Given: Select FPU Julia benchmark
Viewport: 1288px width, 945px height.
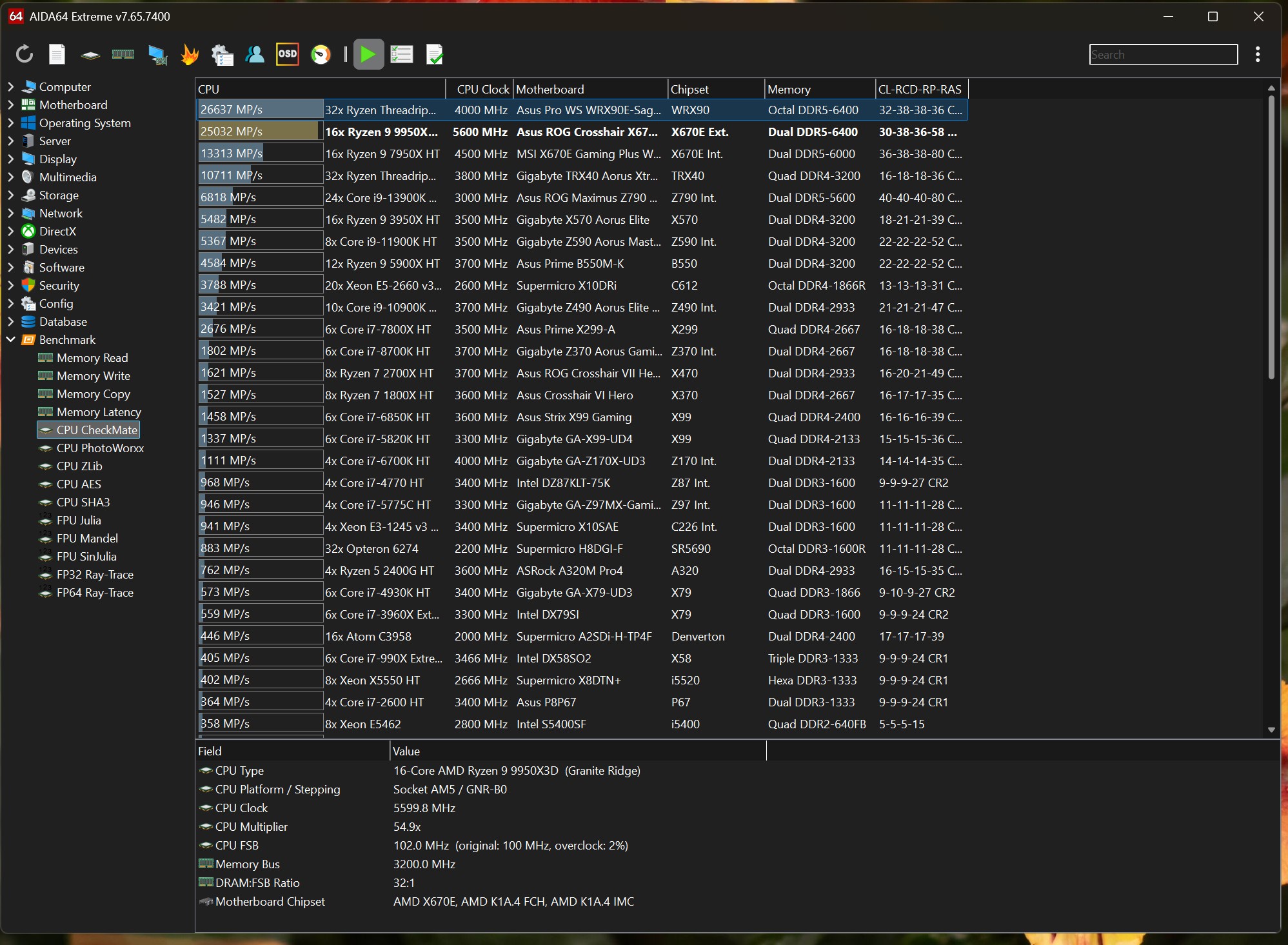Looking at the screenshot, I should (79, 520).
